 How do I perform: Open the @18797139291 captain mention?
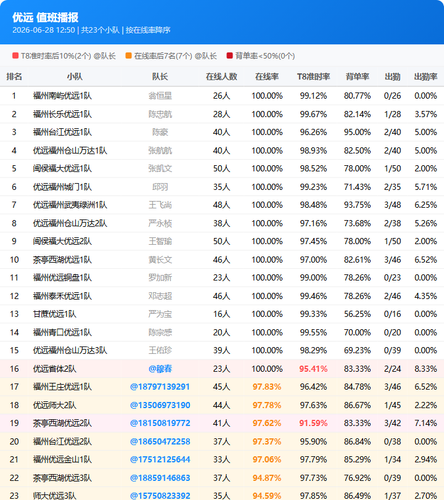pyautogui.click(x=160, y=387)
